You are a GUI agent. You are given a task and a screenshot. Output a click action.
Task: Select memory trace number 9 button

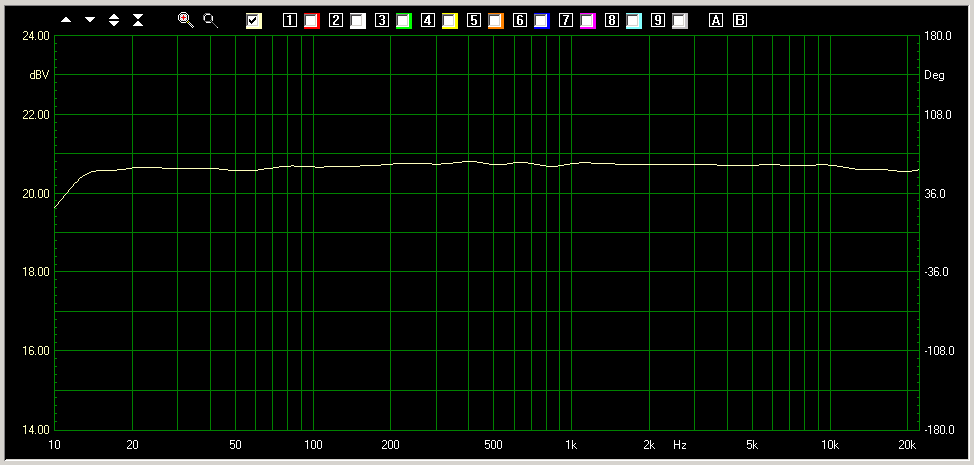[657, 20]
